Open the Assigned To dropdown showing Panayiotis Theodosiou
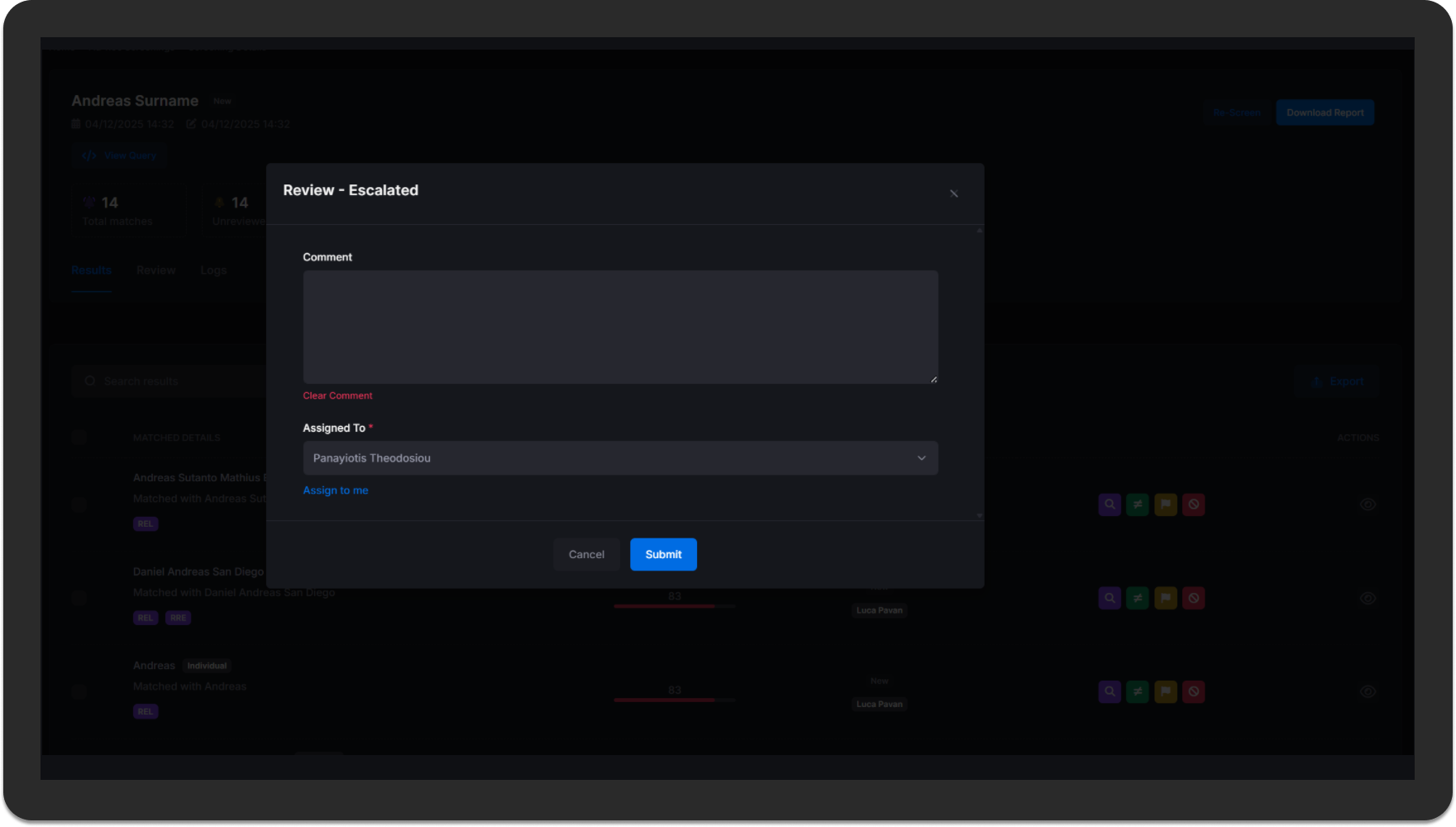This screenshot has height=827, width=1456. coord(620,458)
